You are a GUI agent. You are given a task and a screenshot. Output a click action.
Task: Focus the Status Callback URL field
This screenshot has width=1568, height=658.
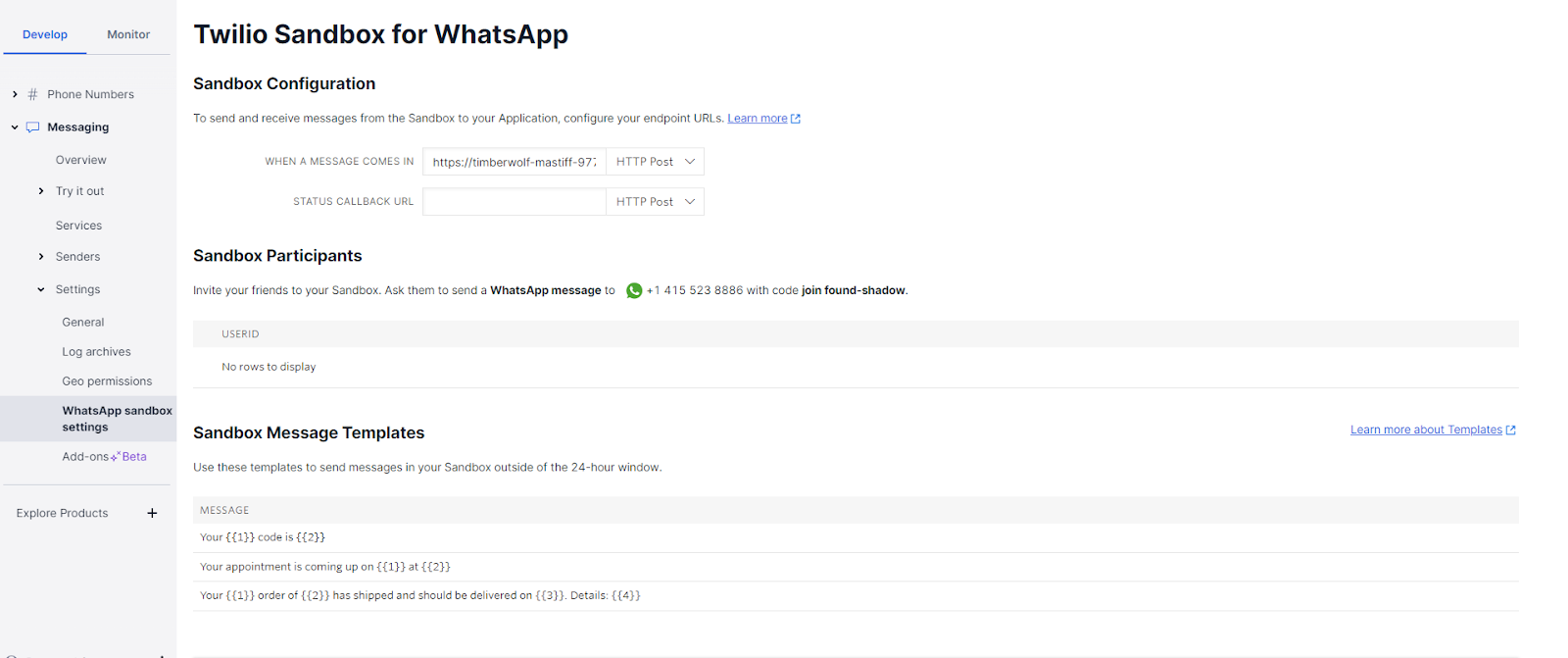point(514,202)
